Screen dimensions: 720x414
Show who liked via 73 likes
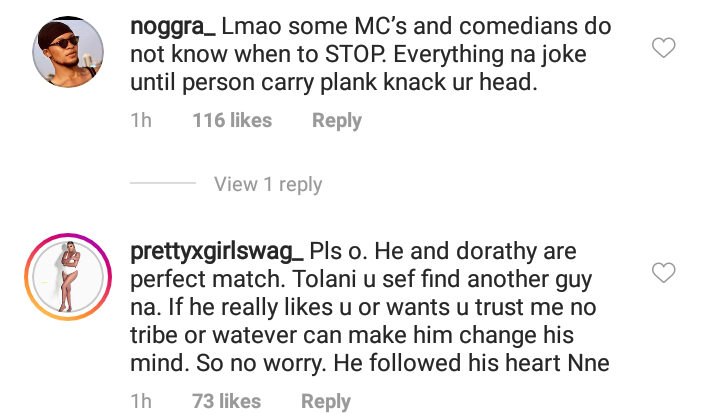click(226, 401)
